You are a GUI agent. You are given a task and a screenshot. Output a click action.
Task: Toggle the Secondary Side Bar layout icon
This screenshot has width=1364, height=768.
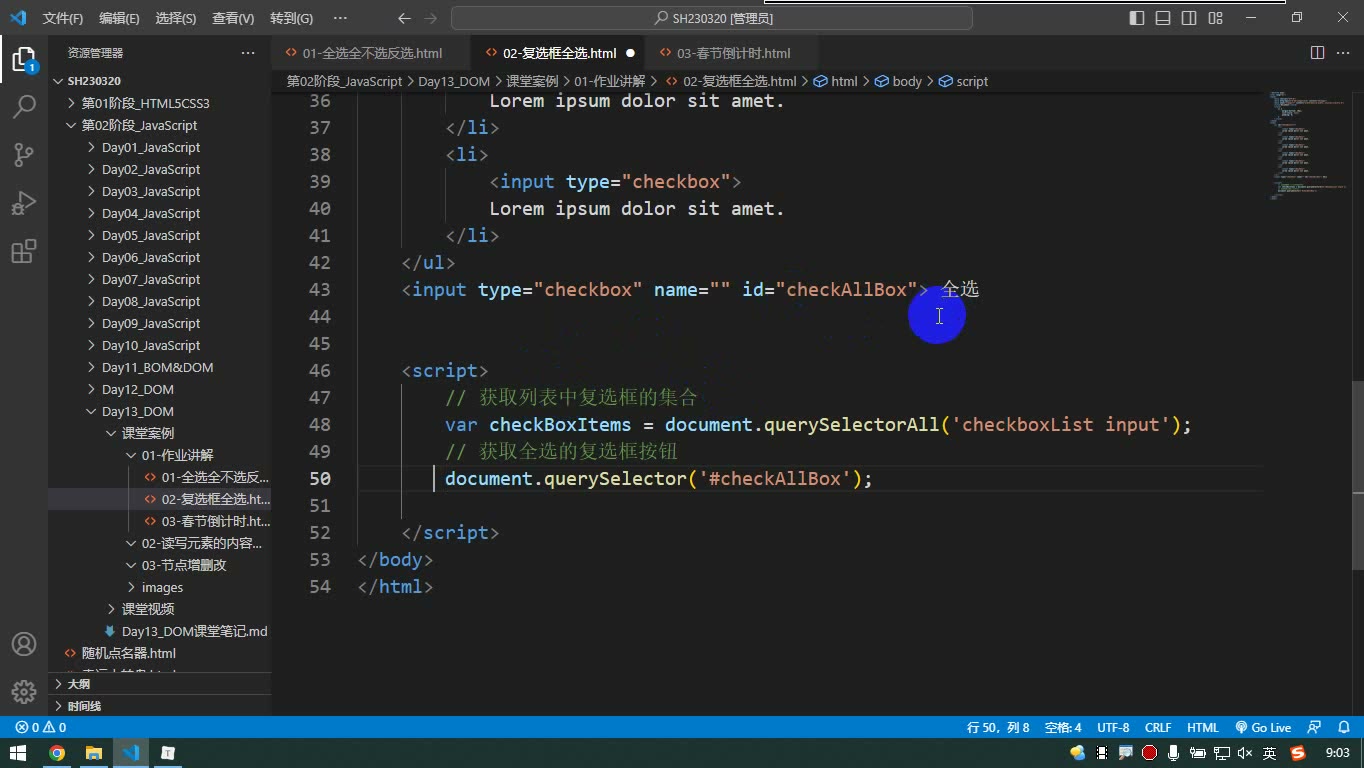pos(1189,18)
